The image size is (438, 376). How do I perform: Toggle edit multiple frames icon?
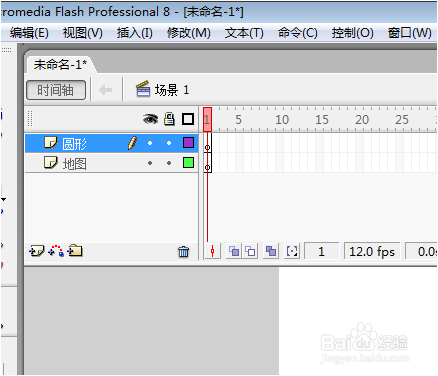point(271,251)
